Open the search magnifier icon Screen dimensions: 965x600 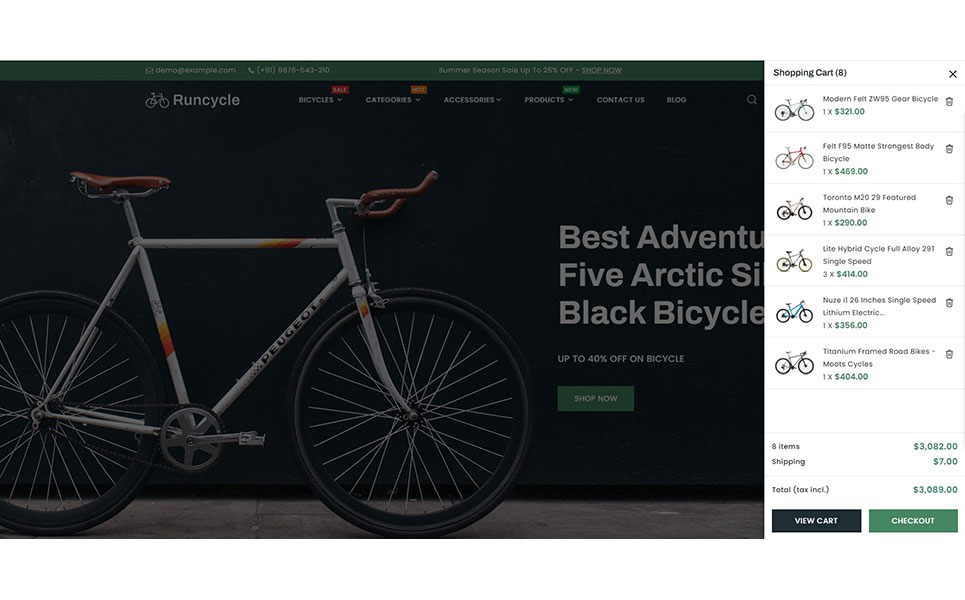tap(751, 100)
